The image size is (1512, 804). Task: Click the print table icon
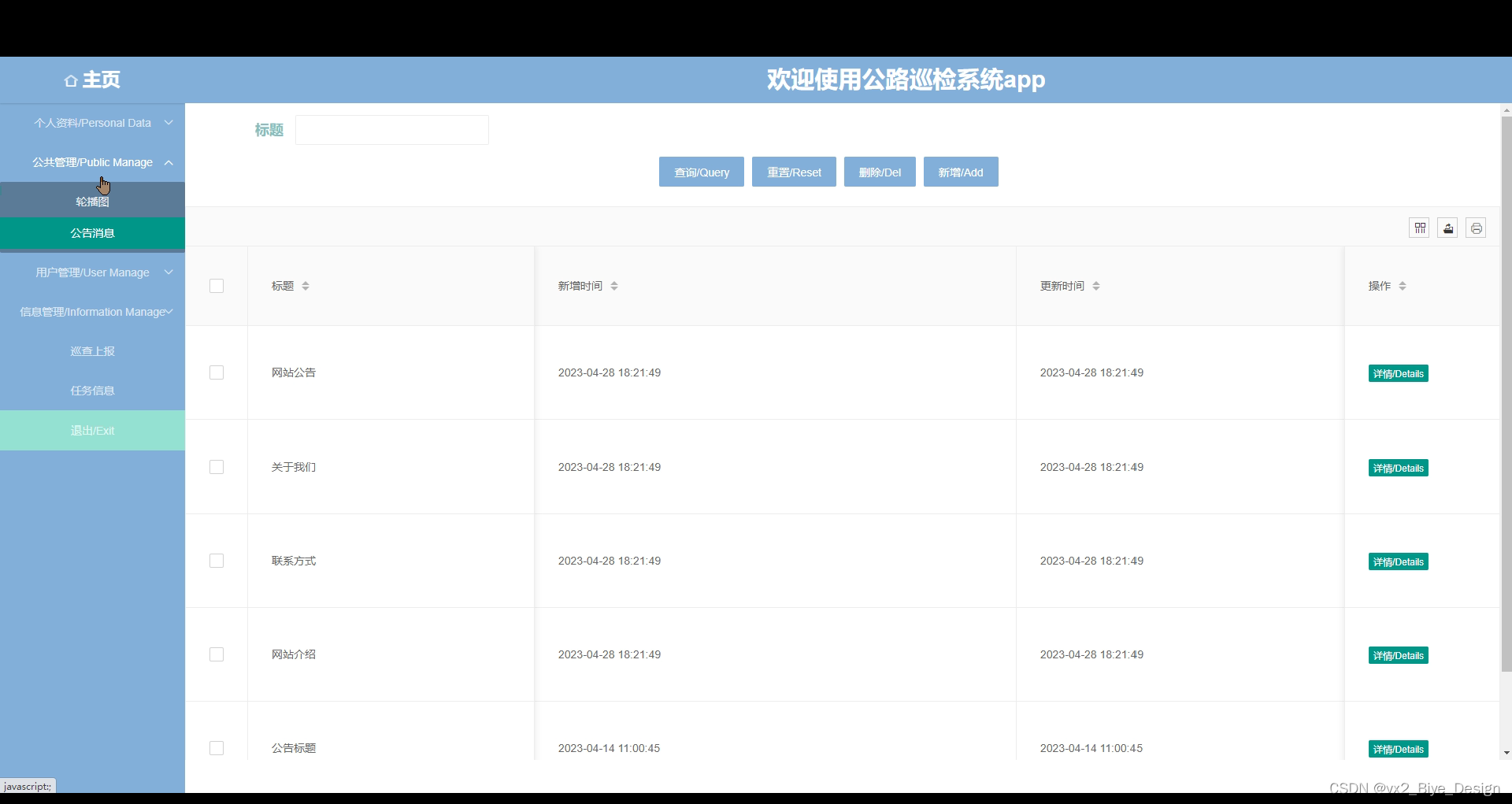[x=1476, y=228]
